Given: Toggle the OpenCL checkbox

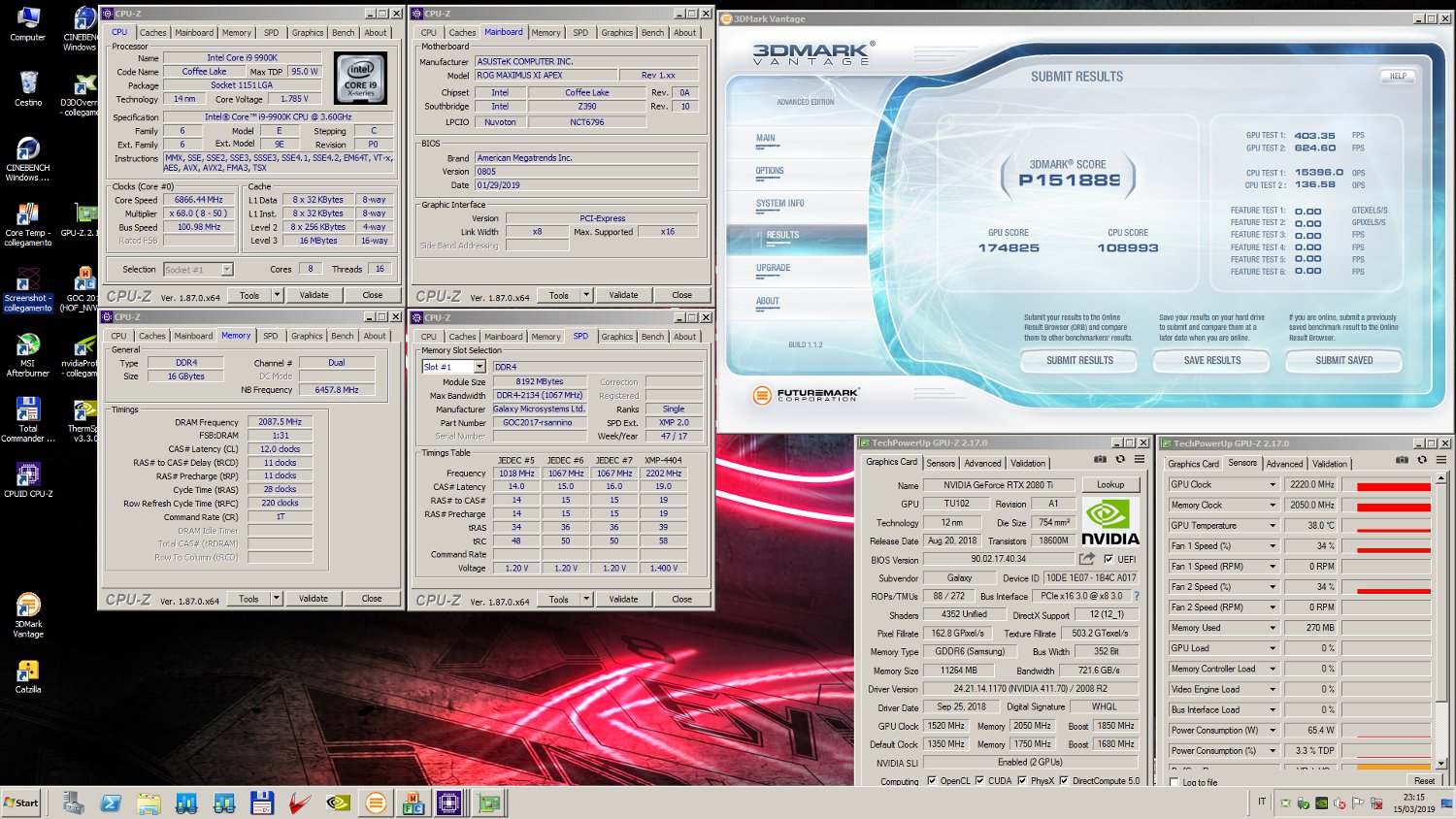Looking at the screenshot, I should 932,780.
